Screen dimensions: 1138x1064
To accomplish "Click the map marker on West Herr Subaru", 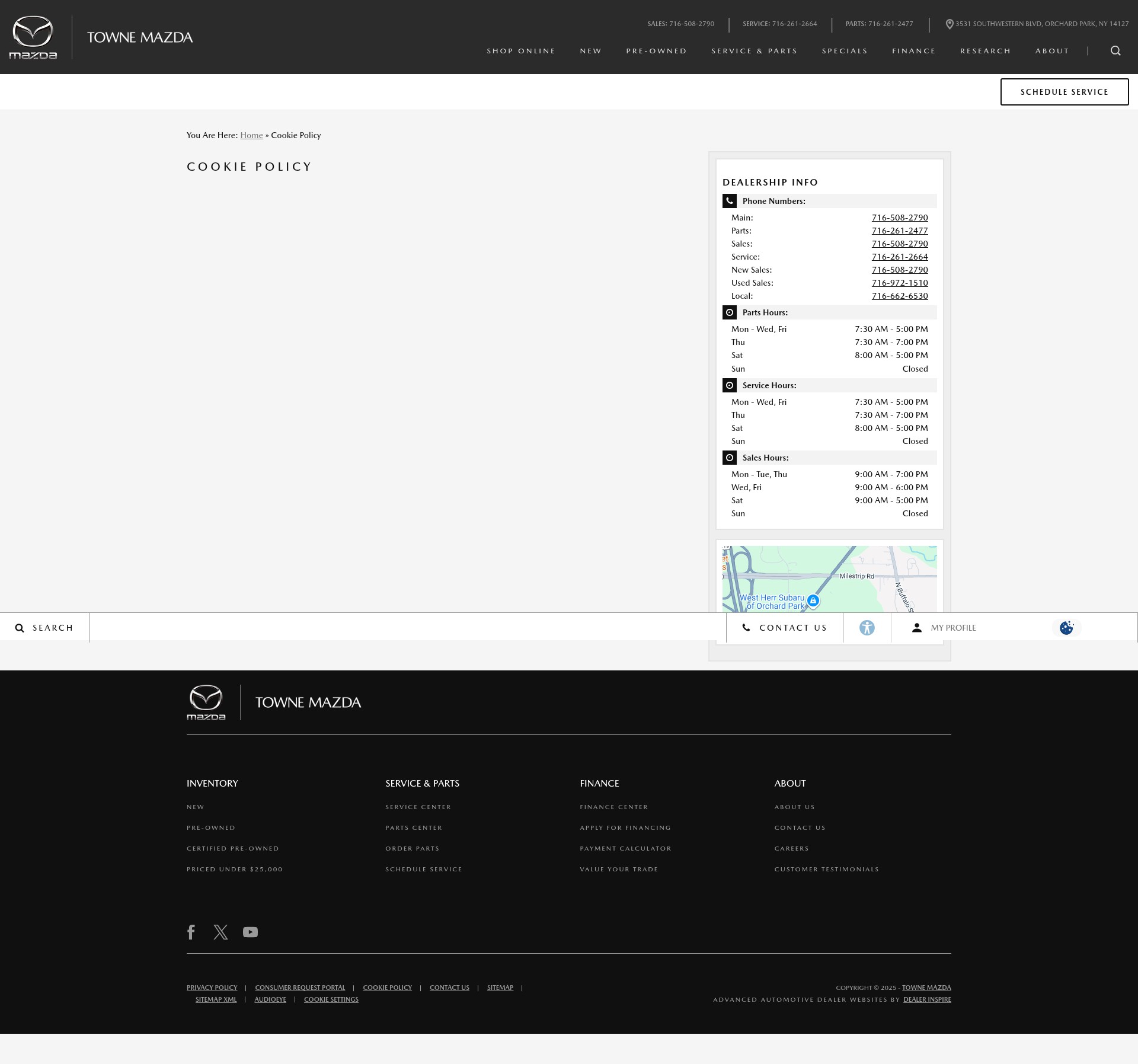I will point(813,601).
